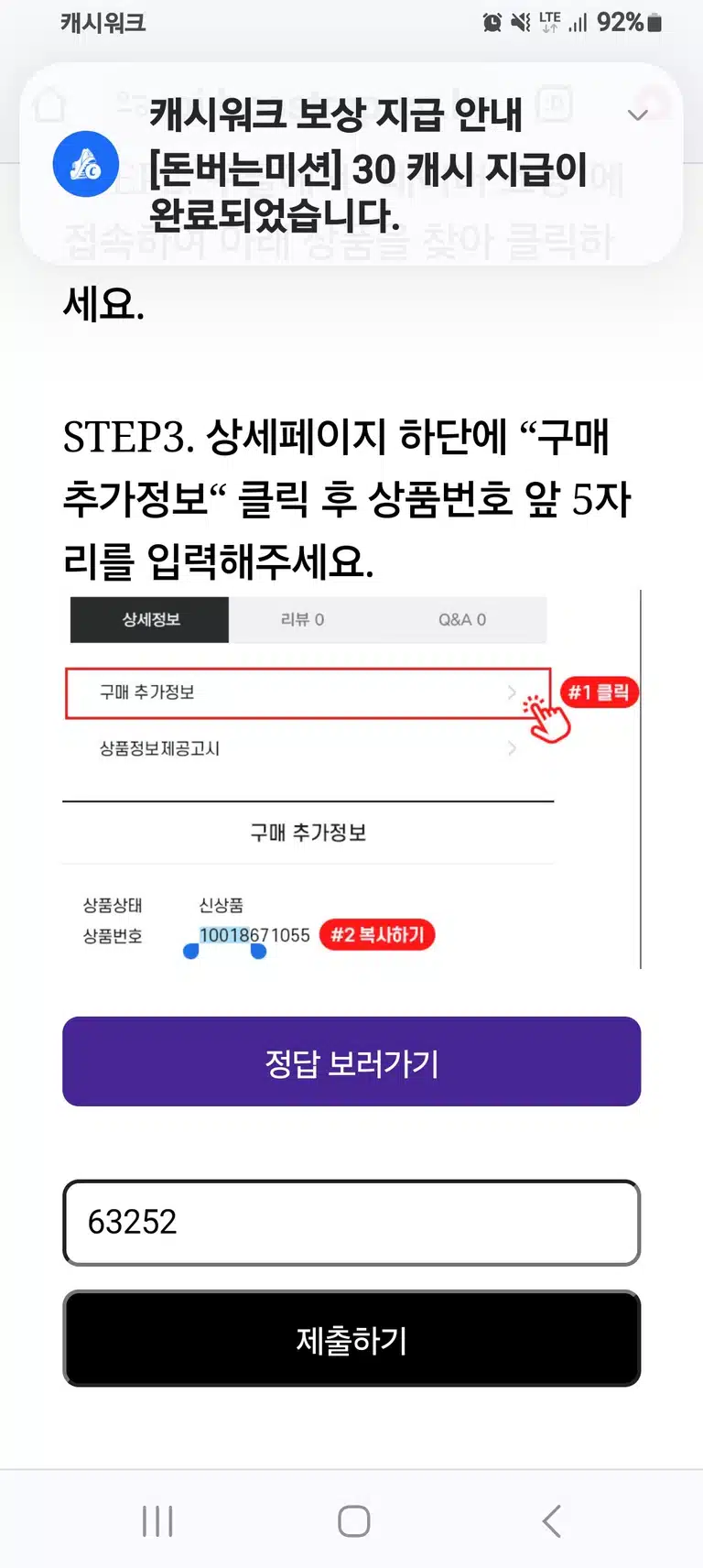Open the 캐시워크 보상 지급 안내 notification
Image resolution: width=703 pixels, height=1568 pixels.
pyautogui.click(x=351, y=165)
